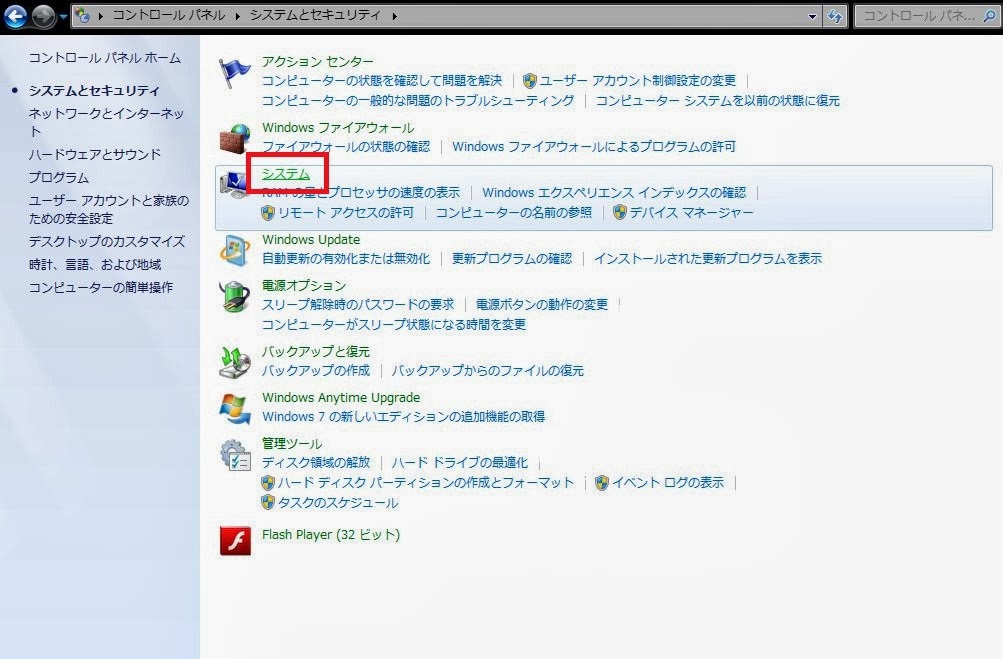Open Windows ファイアウォール heading link
The height and width of the screenshot is (659, 1003).
click(x=338, y=127)
